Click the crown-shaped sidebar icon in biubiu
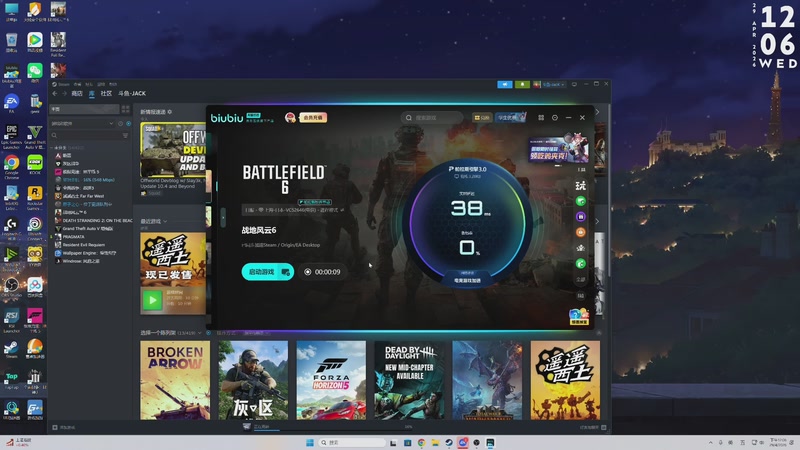 coord(581,248)
